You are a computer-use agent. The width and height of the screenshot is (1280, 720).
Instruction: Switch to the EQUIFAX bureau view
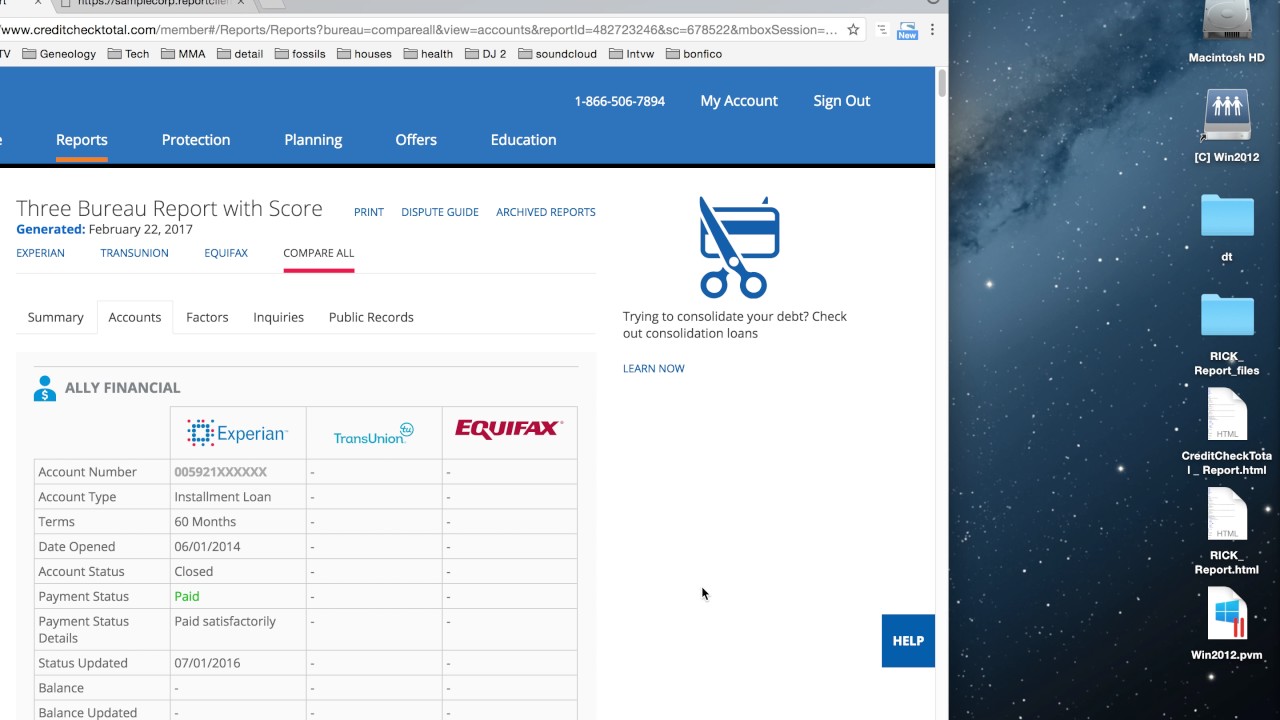226,253
